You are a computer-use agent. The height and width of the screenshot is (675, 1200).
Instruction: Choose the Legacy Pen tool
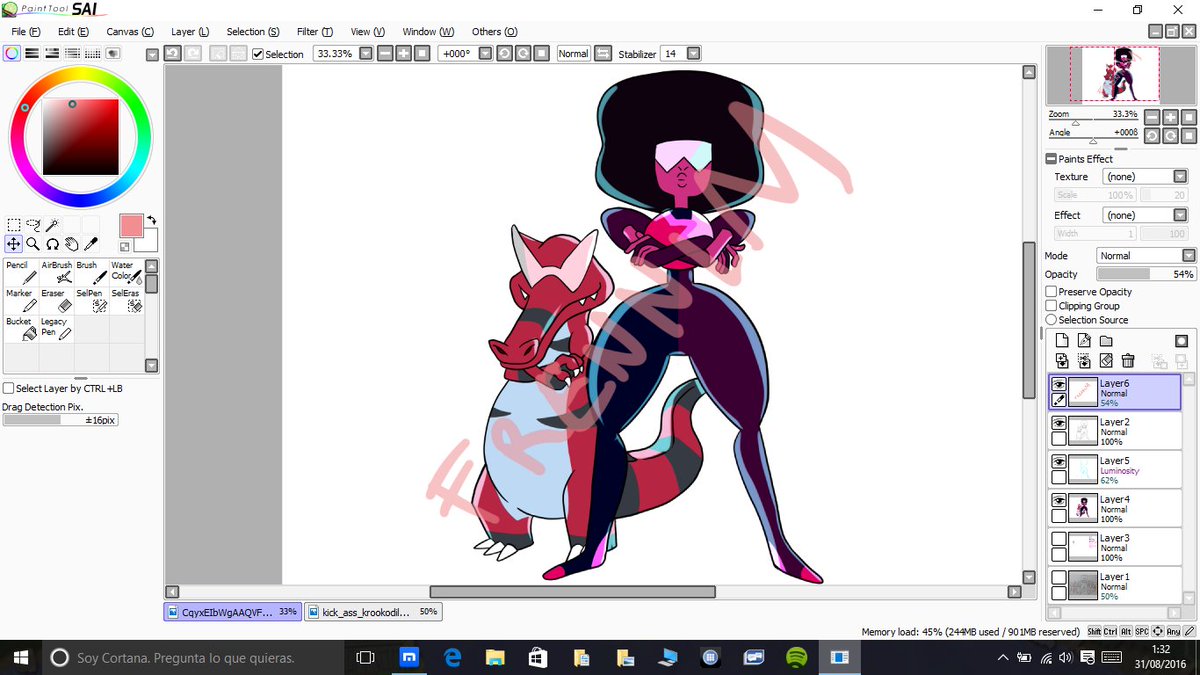57,329
